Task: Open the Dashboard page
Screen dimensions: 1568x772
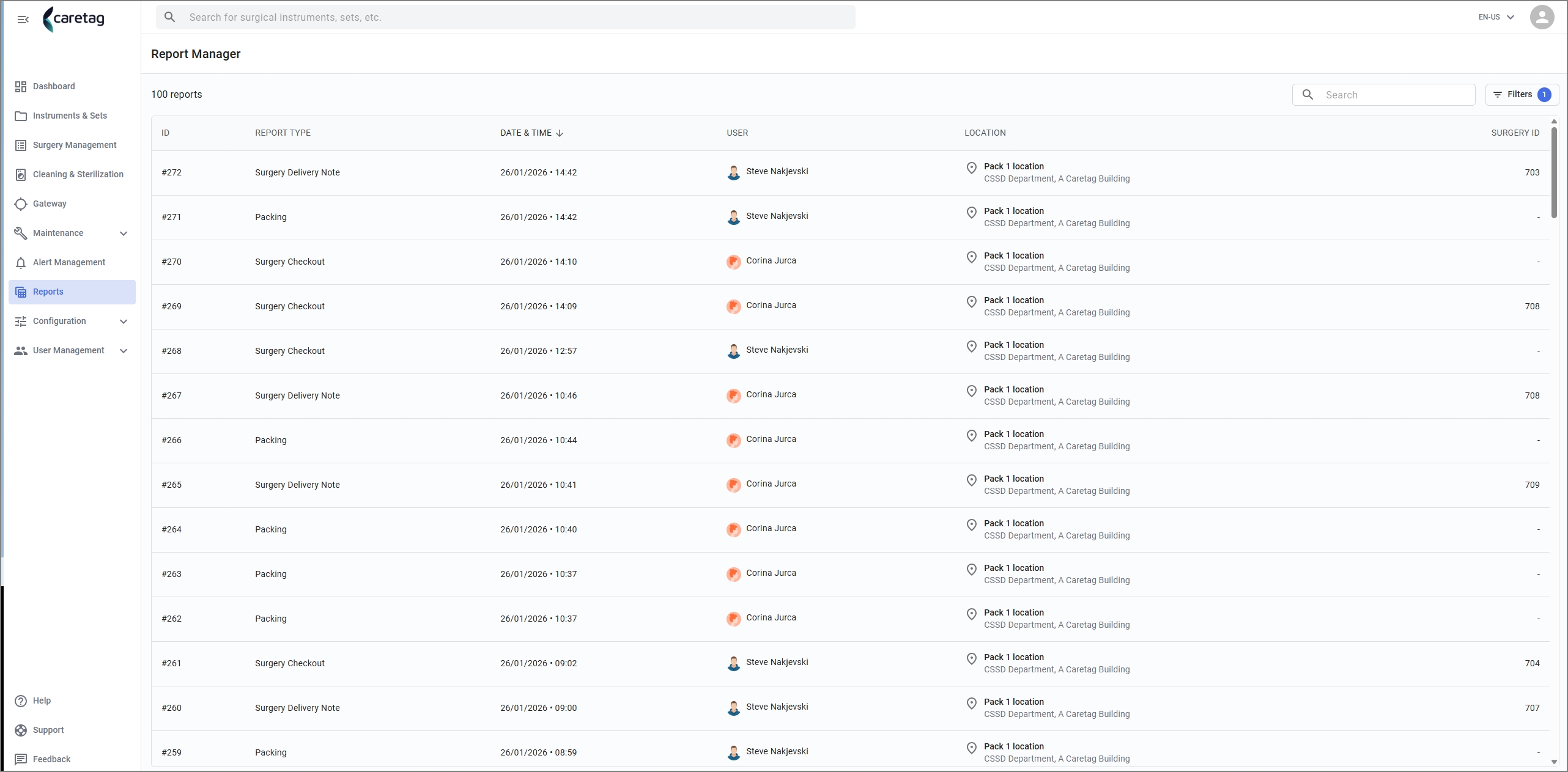Action: [72, 87]
